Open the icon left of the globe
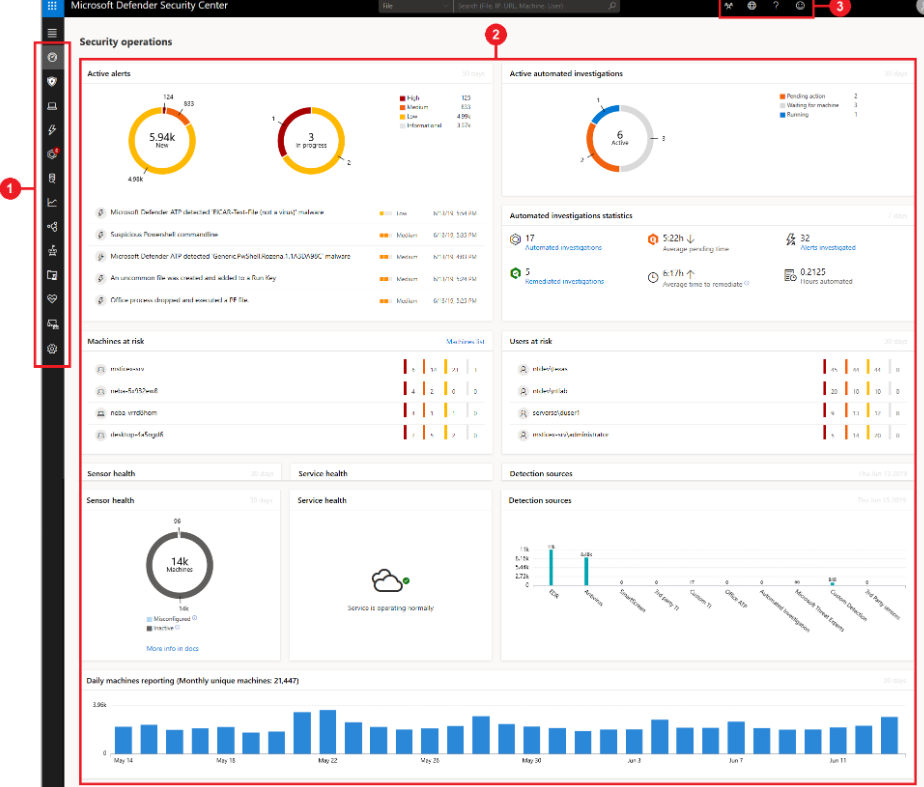The width and height of the screenshot is (924, 787). click(x=728, y=6)
